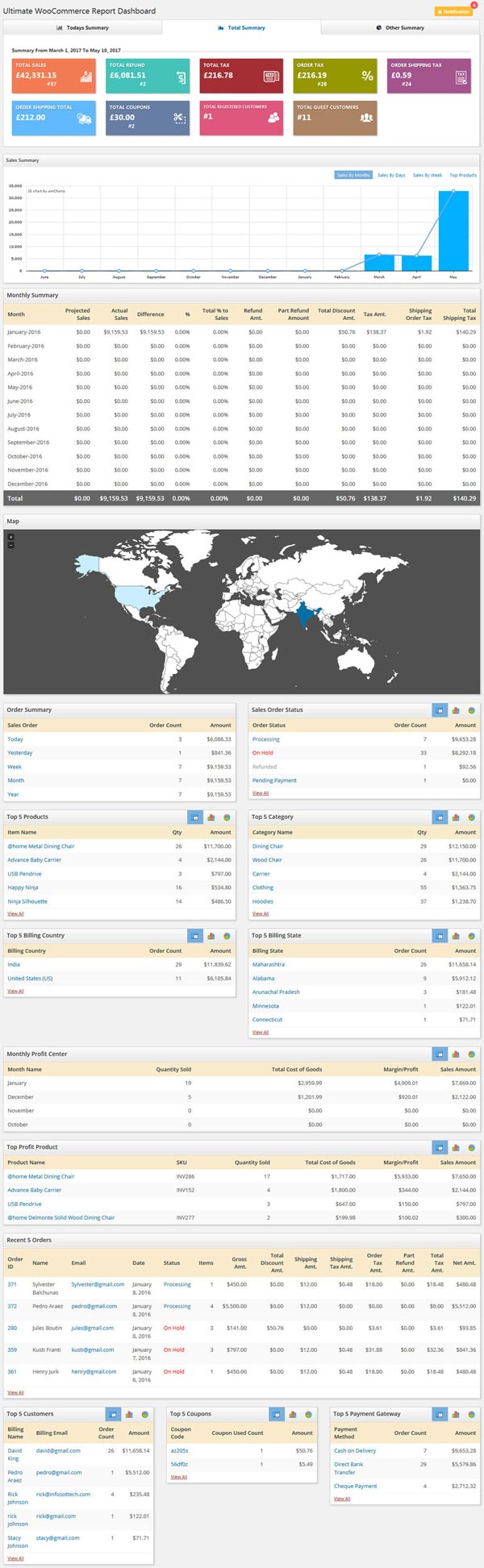Select India on the world map
The image size is (484, 1568).
305,616
